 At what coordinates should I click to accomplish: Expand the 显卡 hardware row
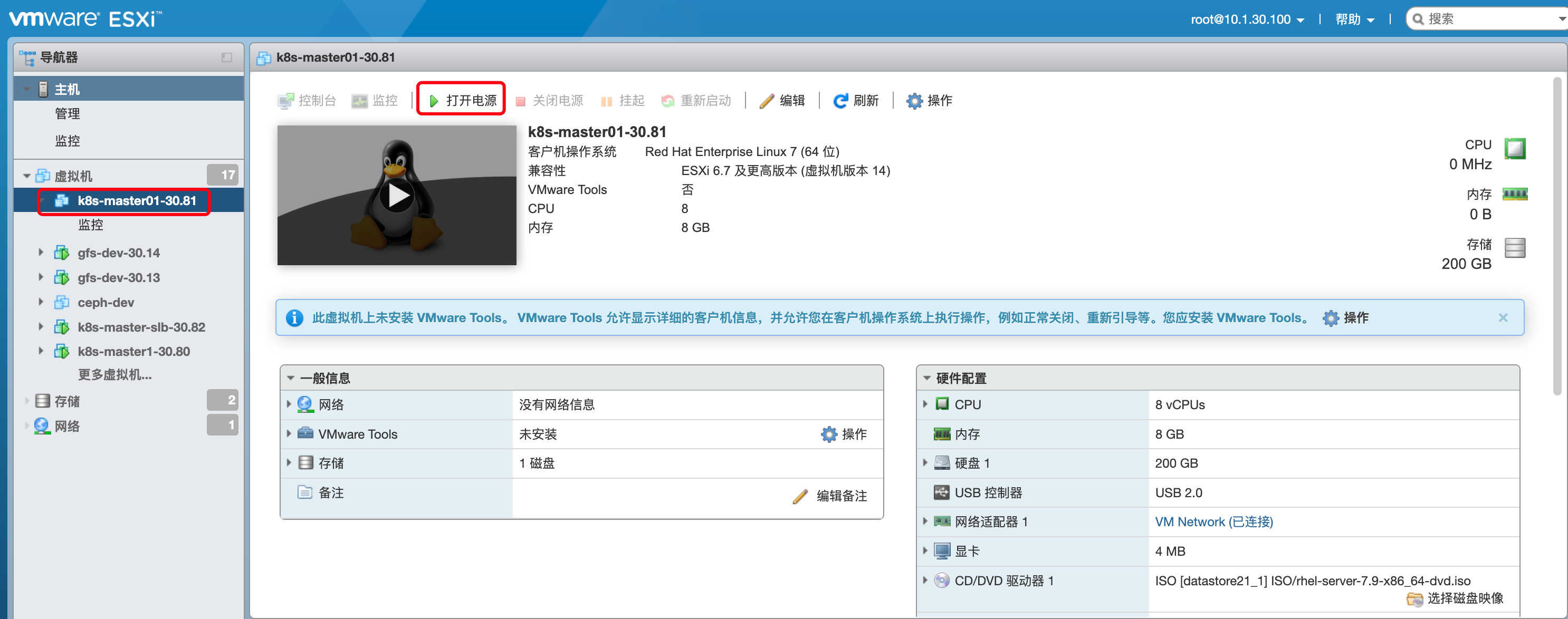tap(925, 550)
